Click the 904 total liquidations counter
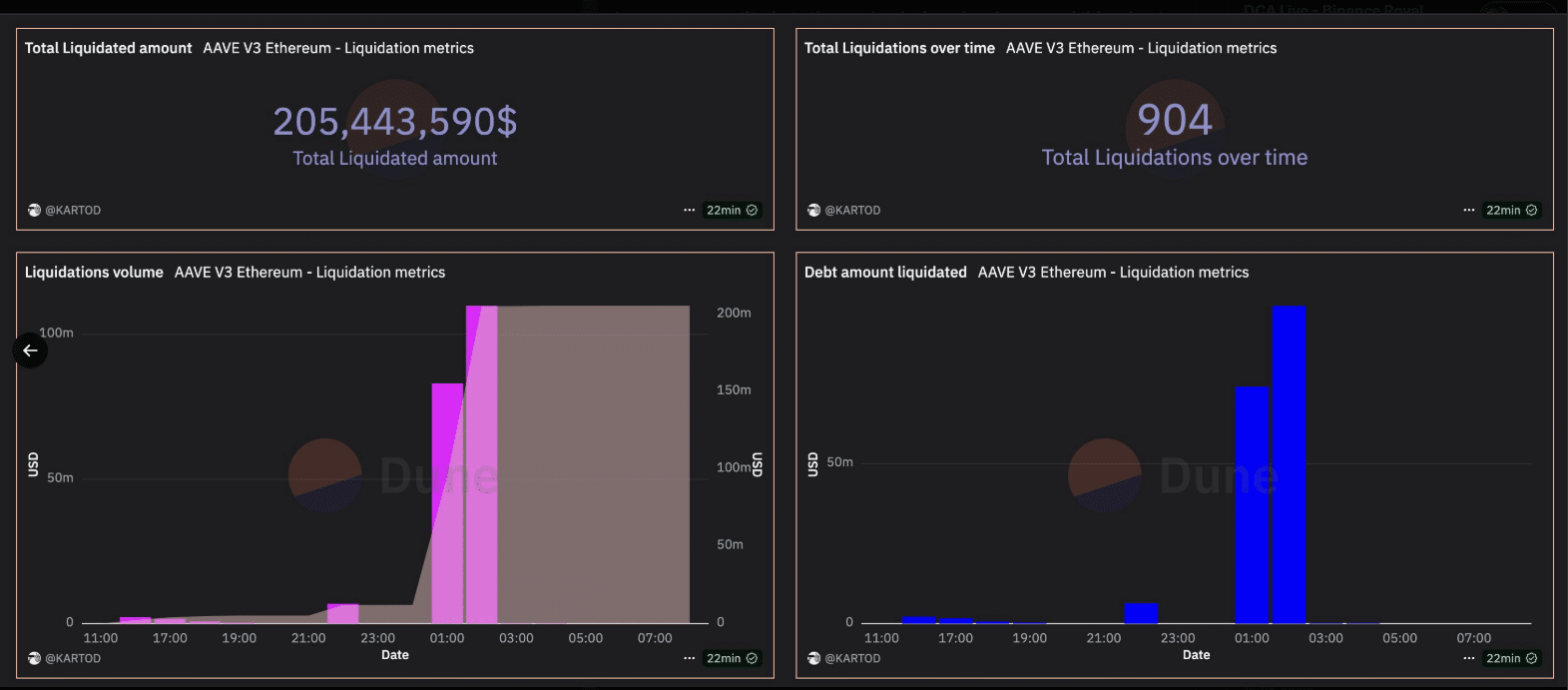The height and width of the screenshot is (690, 1568). tap(1175, 121)
